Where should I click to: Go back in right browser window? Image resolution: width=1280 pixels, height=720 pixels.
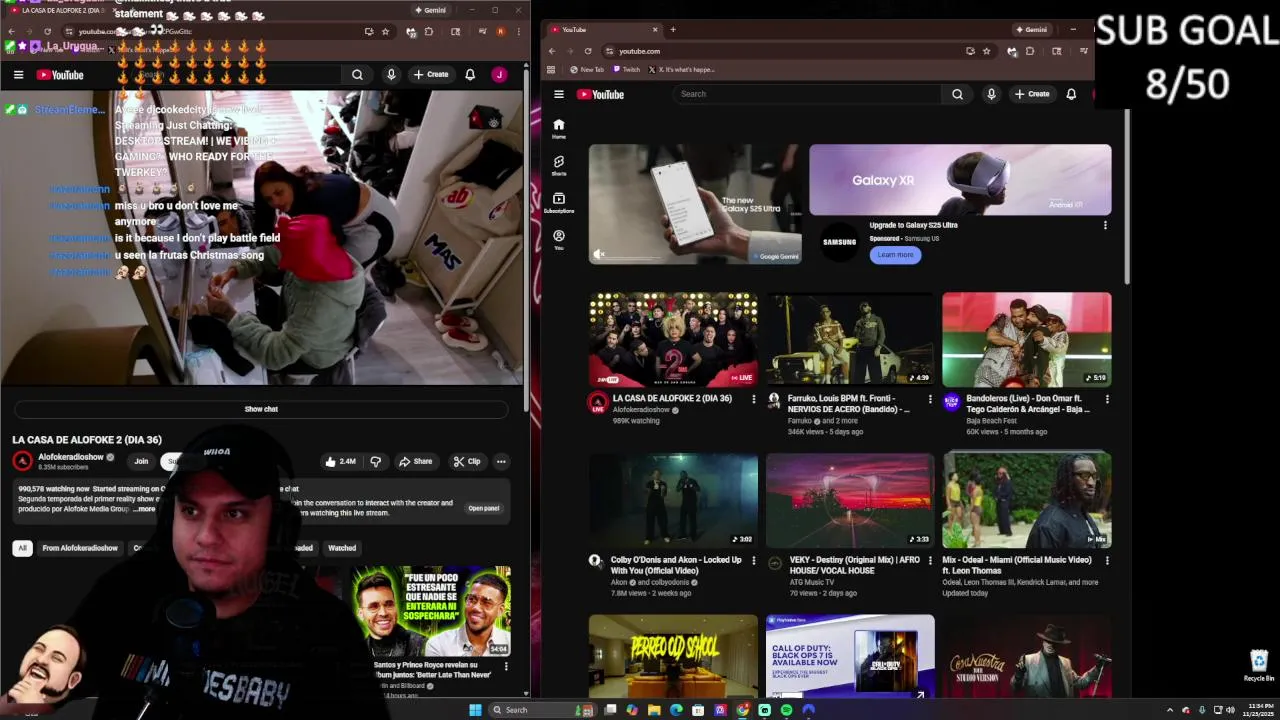tap(551, 51)
